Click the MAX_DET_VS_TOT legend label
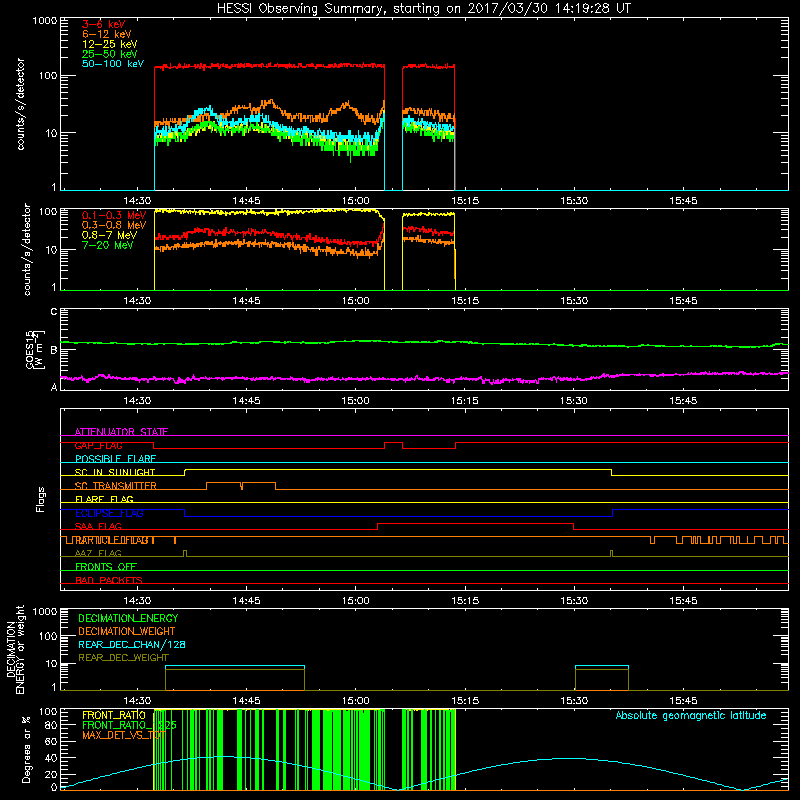The image size is (800, 800). pyautogui.click(x=124, y=735)
